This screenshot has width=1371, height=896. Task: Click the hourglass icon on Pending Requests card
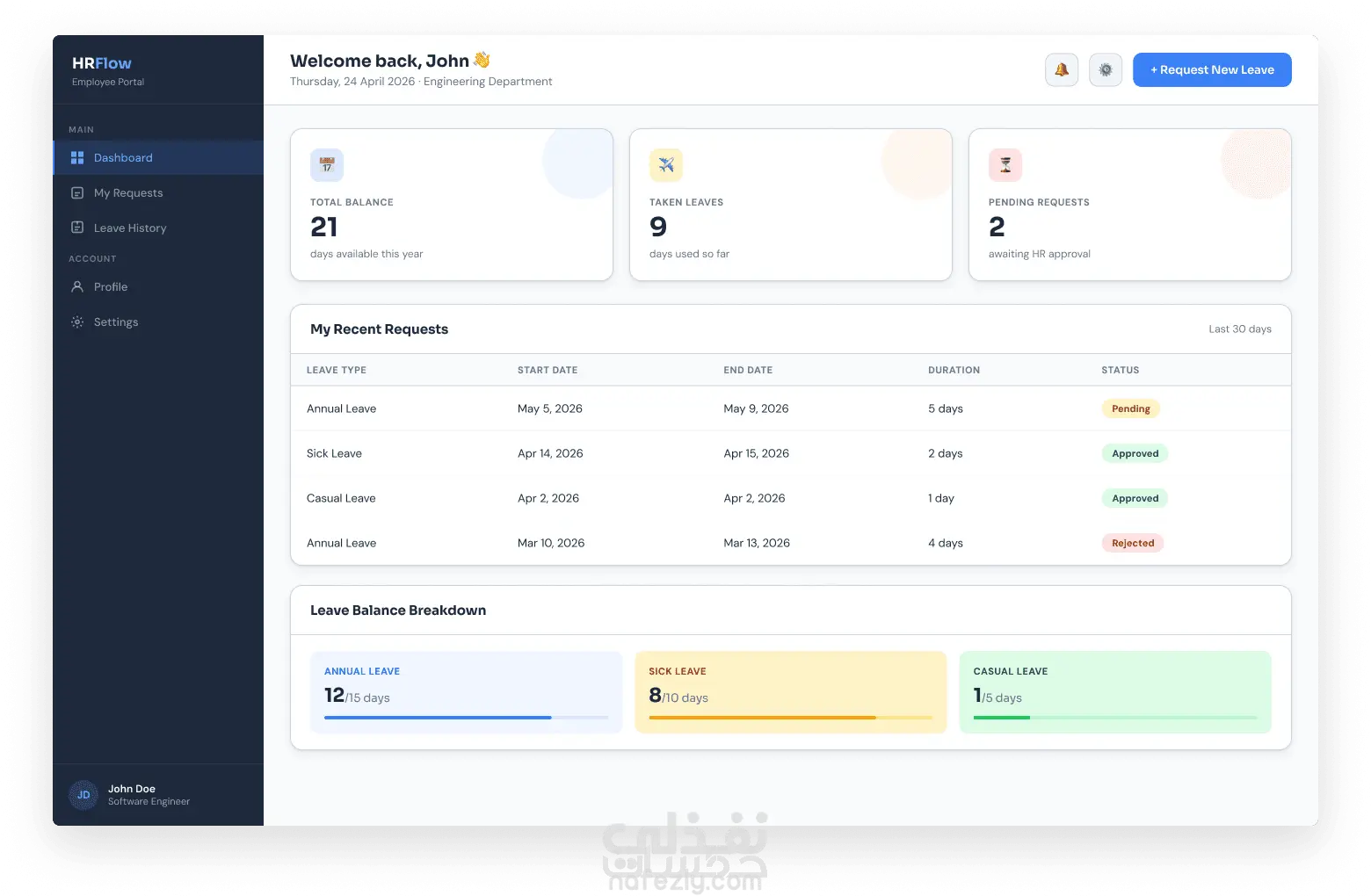point(1005,165)
